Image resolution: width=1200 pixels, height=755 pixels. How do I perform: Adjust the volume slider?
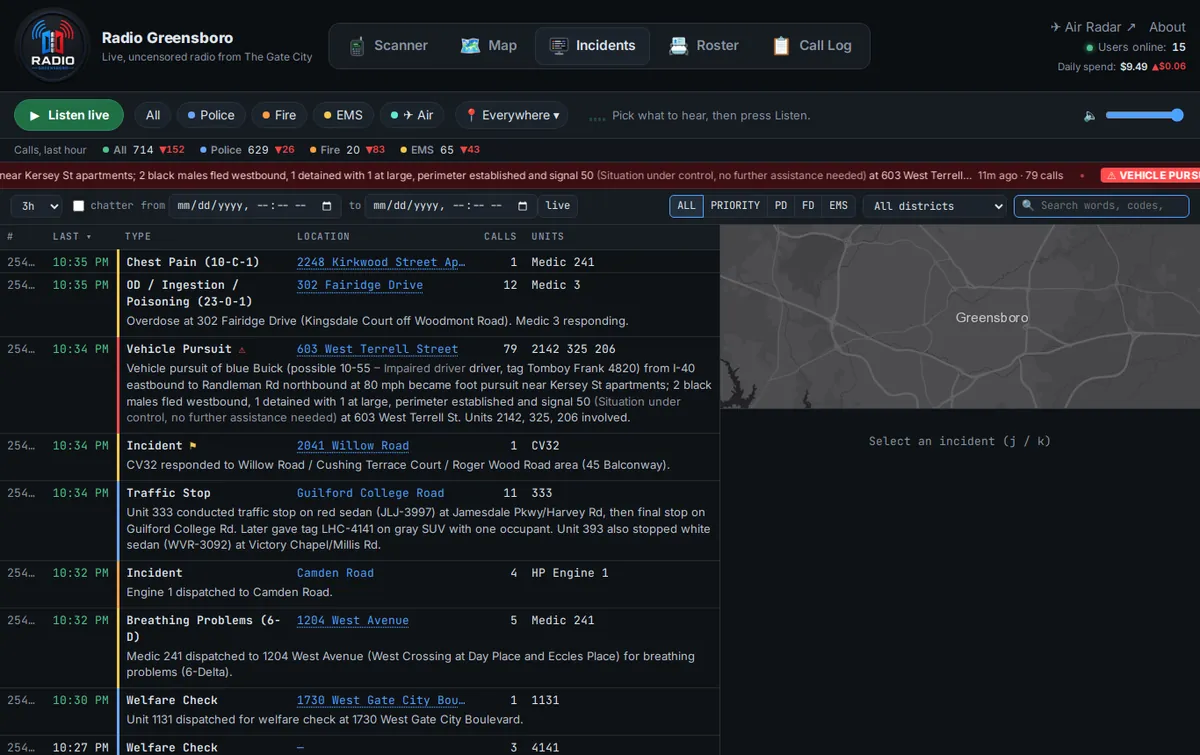pyautogui.click(x=1145, y=115)
